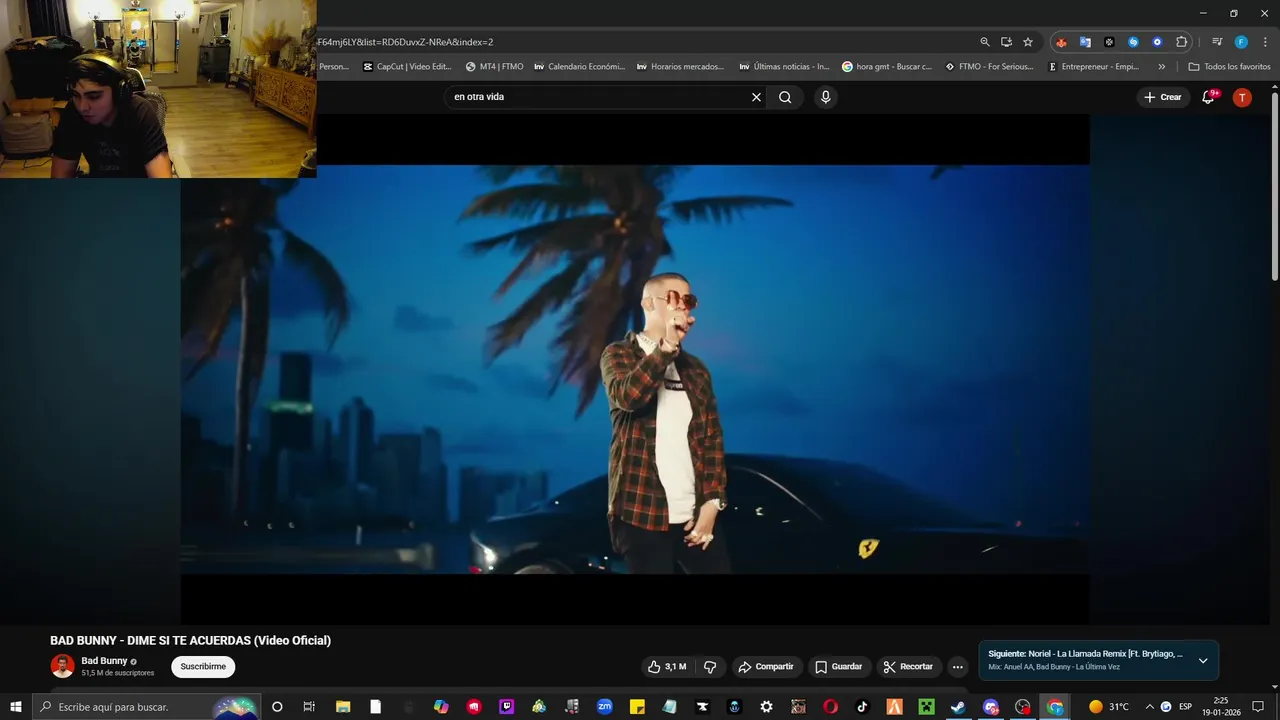Share the video using Compartir
1280x720 pixels.
766,667
